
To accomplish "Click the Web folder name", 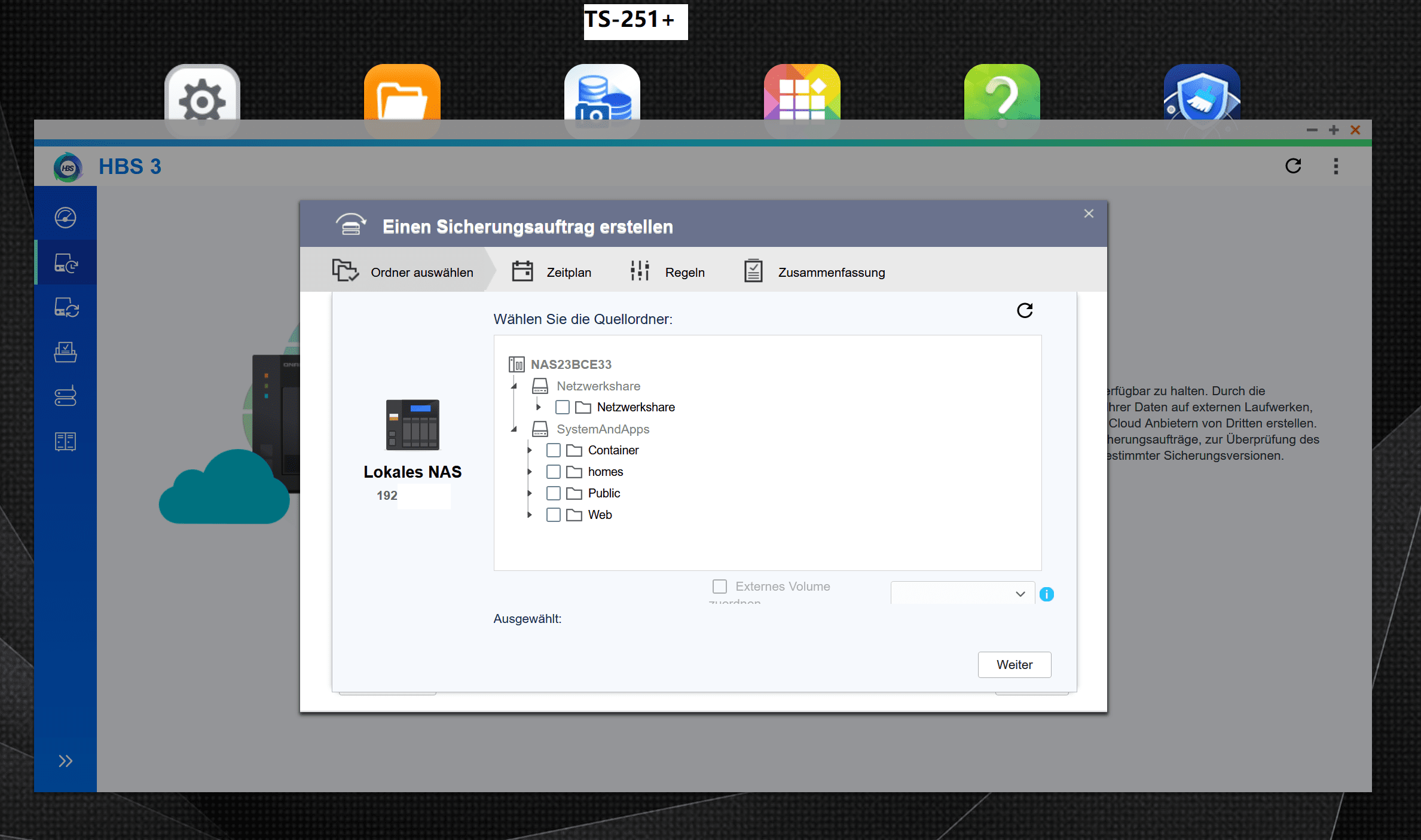I will click(600, 515).
